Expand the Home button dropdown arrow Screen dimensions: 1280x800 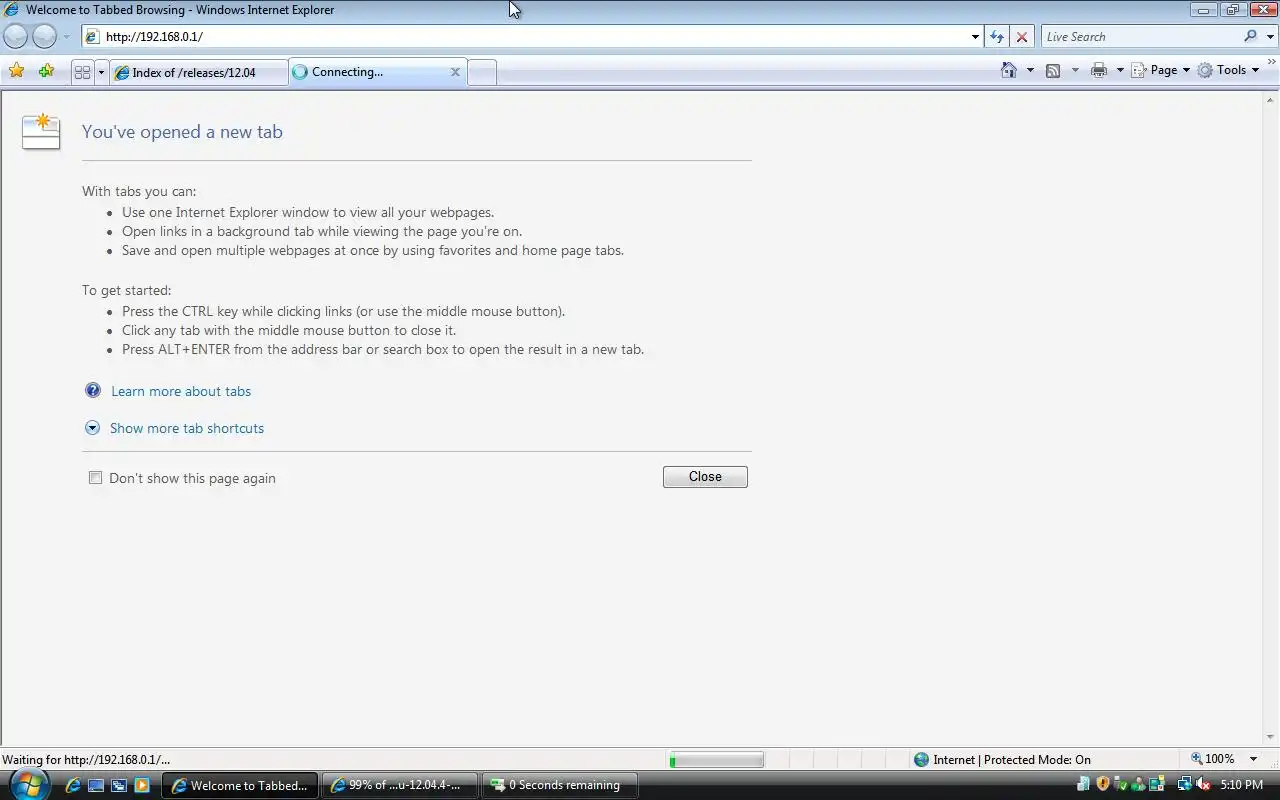1030,70
